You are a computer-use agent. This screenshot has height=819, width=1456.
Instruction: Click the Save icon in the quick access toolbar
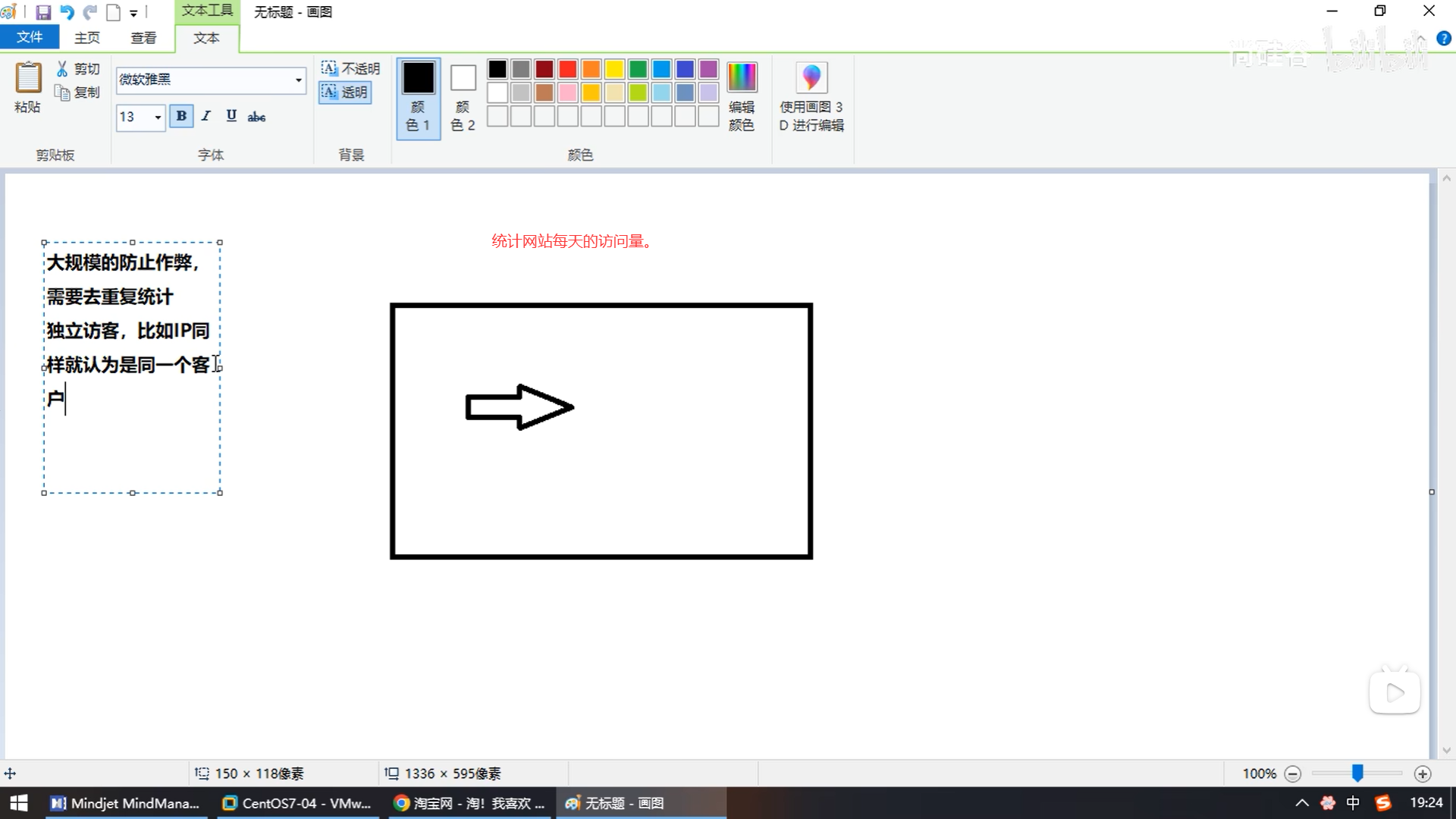(43, 12)
